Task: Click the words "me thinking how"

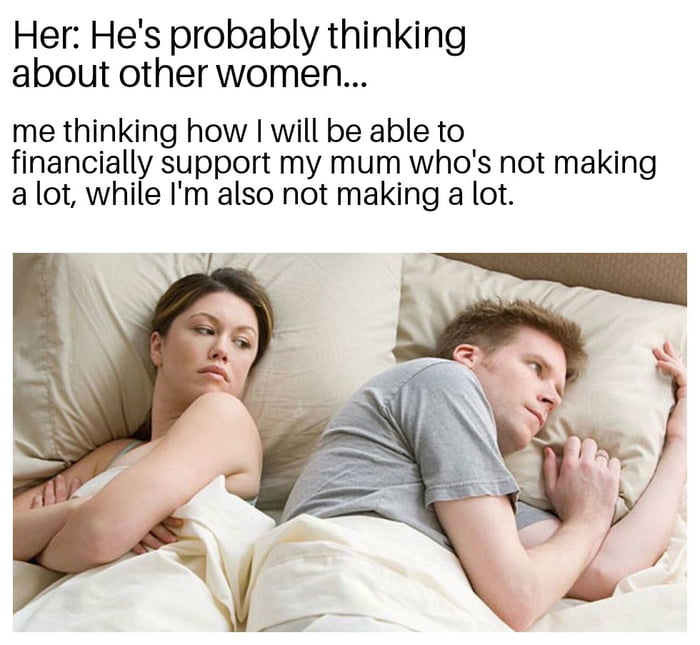Action: (129, 134)
